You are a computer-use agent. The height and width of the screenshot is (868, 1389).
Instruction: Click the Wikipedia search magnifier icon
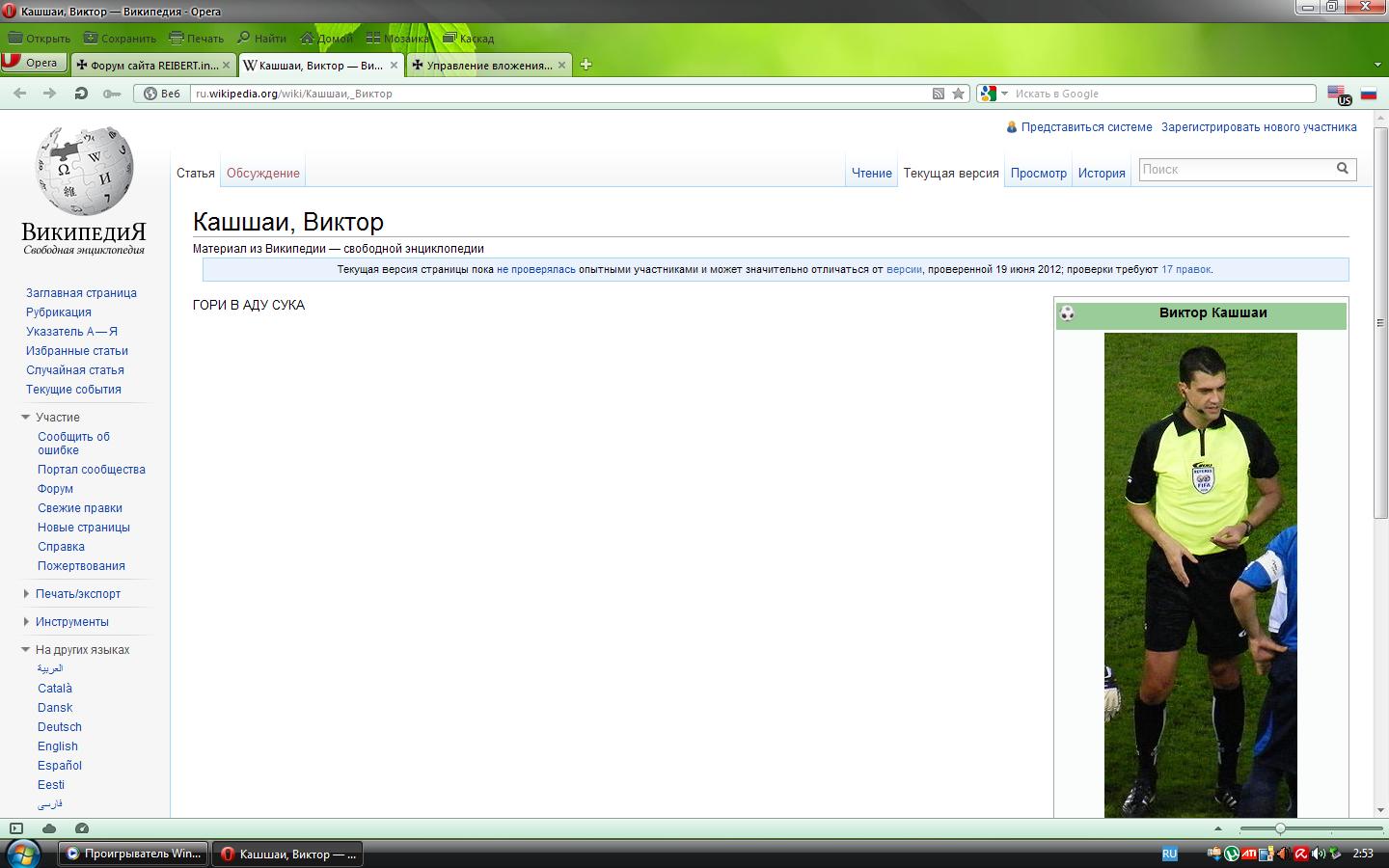(x=1342, y=169)
